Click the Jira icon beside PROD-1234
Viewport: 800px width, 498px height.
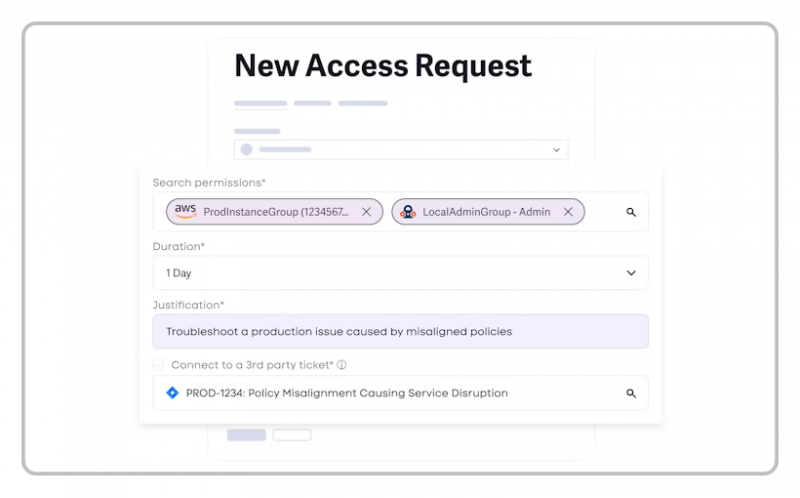173,394
